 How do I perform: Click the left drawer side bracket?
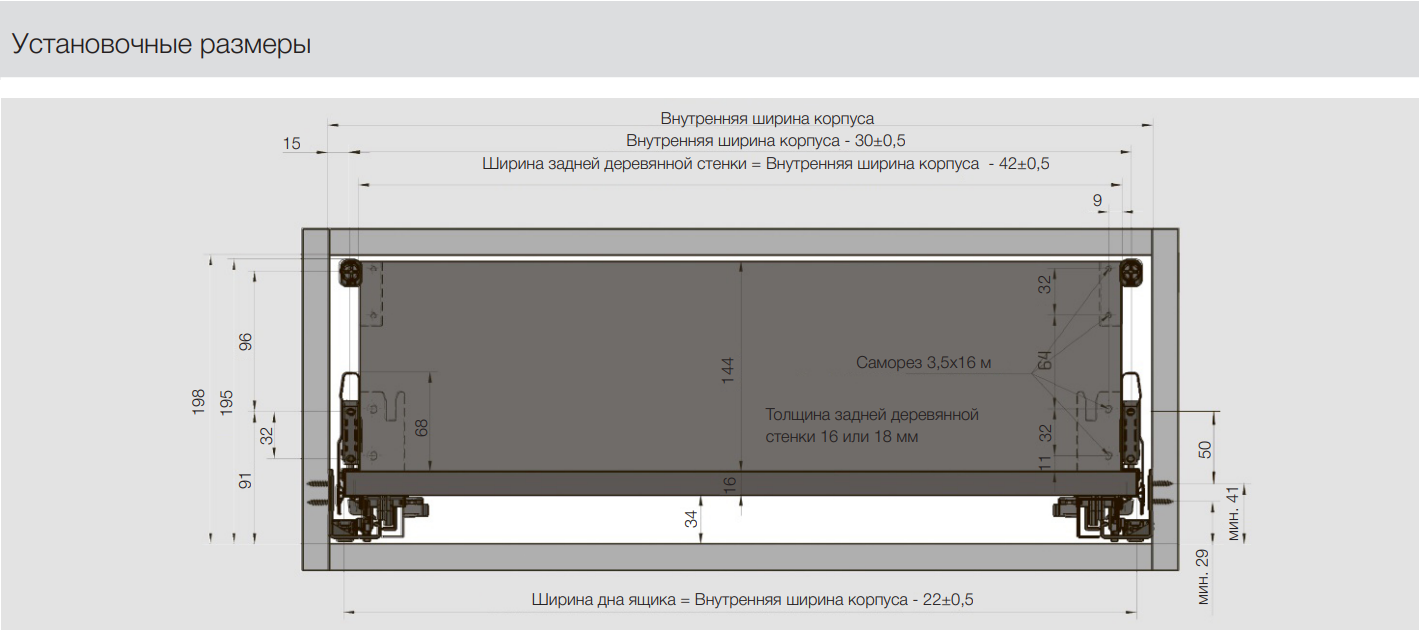click(351, 420)
